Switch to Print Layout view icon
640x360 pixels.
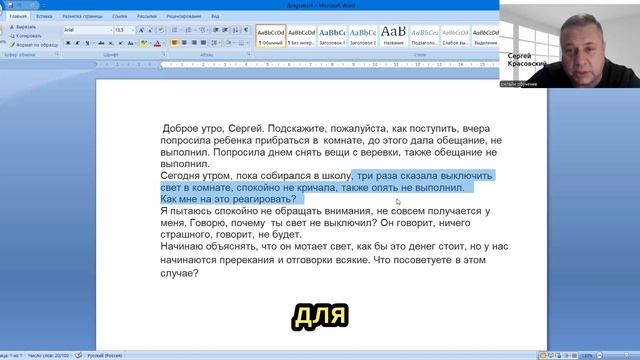click(542, 356)
